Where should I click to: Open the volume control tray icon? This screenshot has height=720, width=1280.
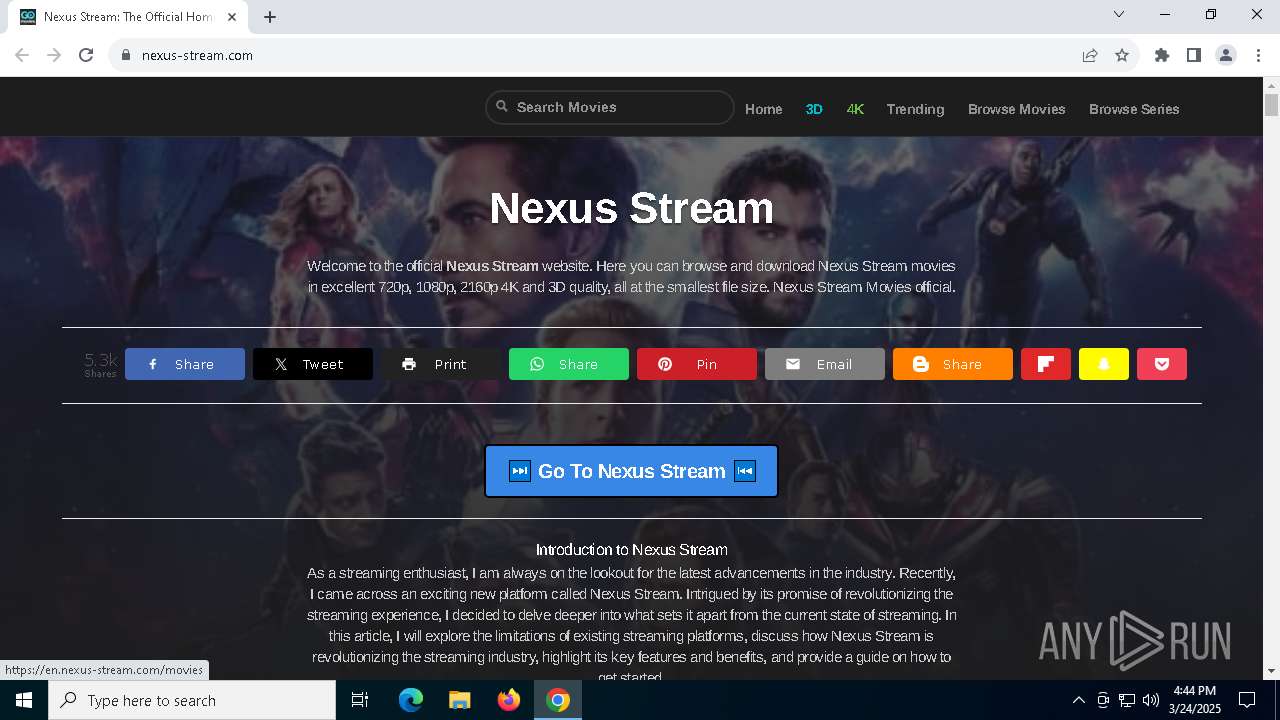click(1150, 700)
